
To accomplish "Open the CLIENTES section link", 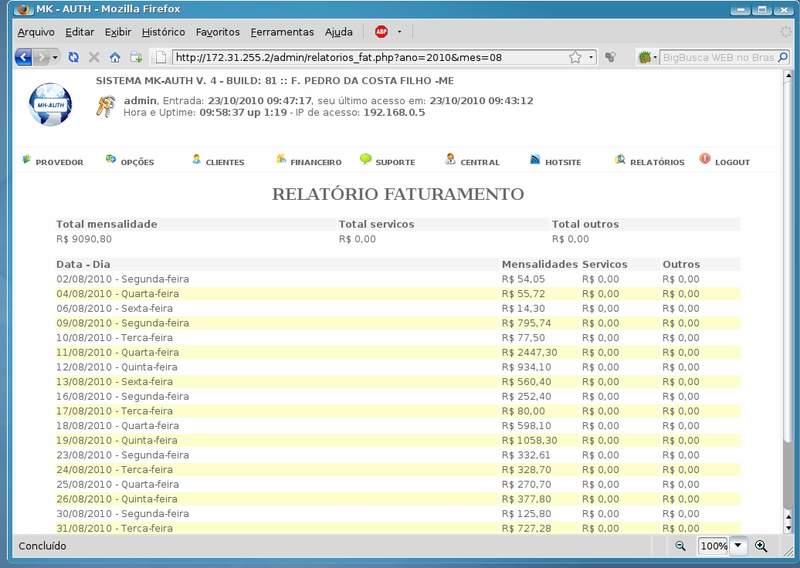I will [225, 162].
